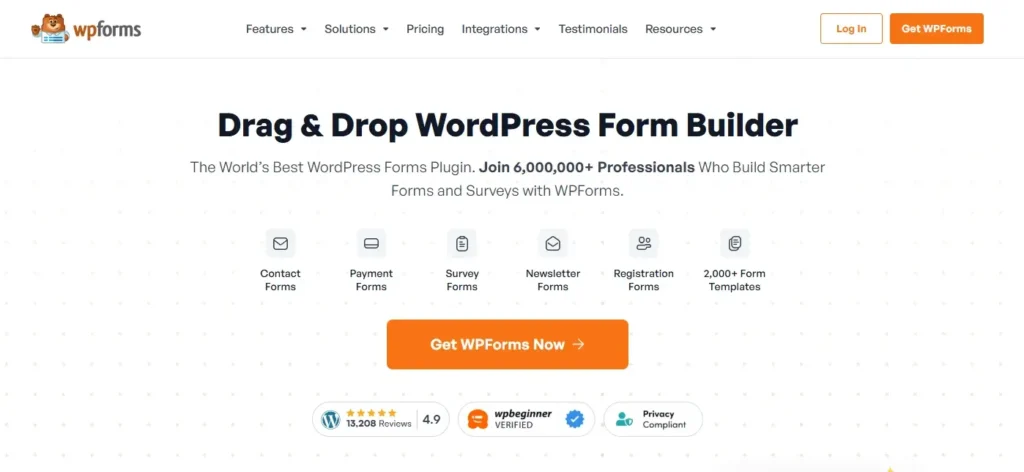Select the 2,000+ Form Templates icon
1024x472 pixels.
coord(735,244)
